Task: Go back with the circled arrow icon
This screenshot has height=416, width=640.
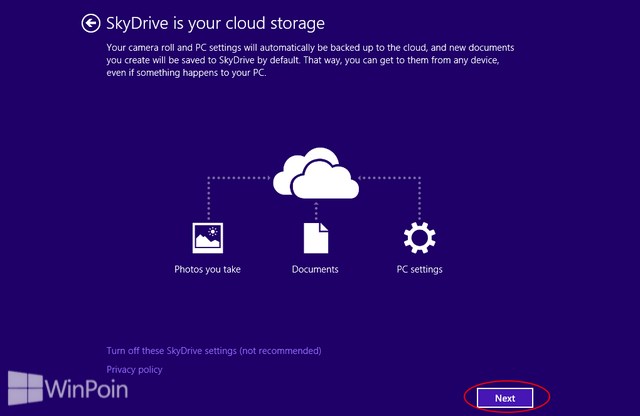Action: point(91,23)
